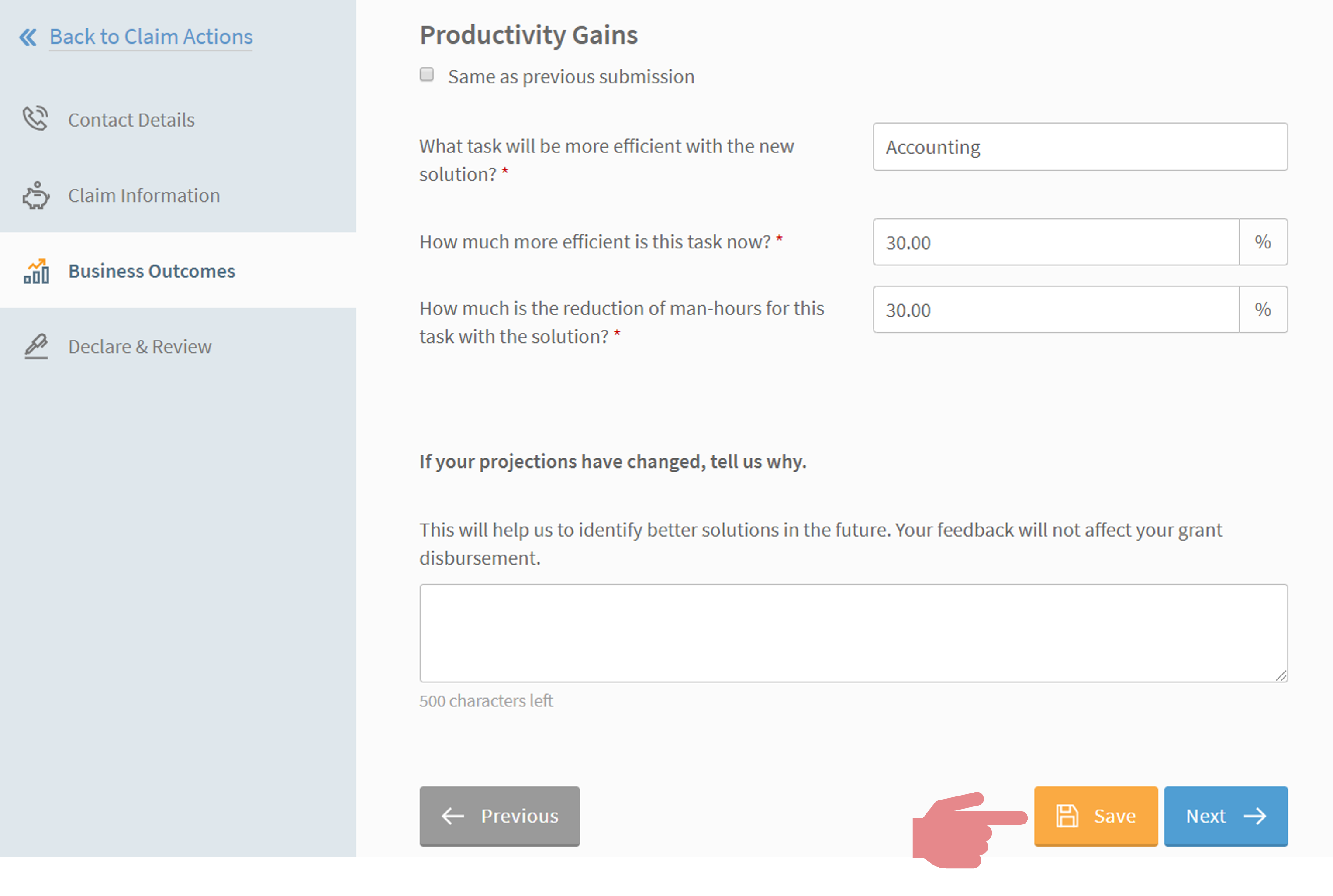Click the Back to Claim Actions chevron icon
The image size is (1333, 896).
pos(29,36)
